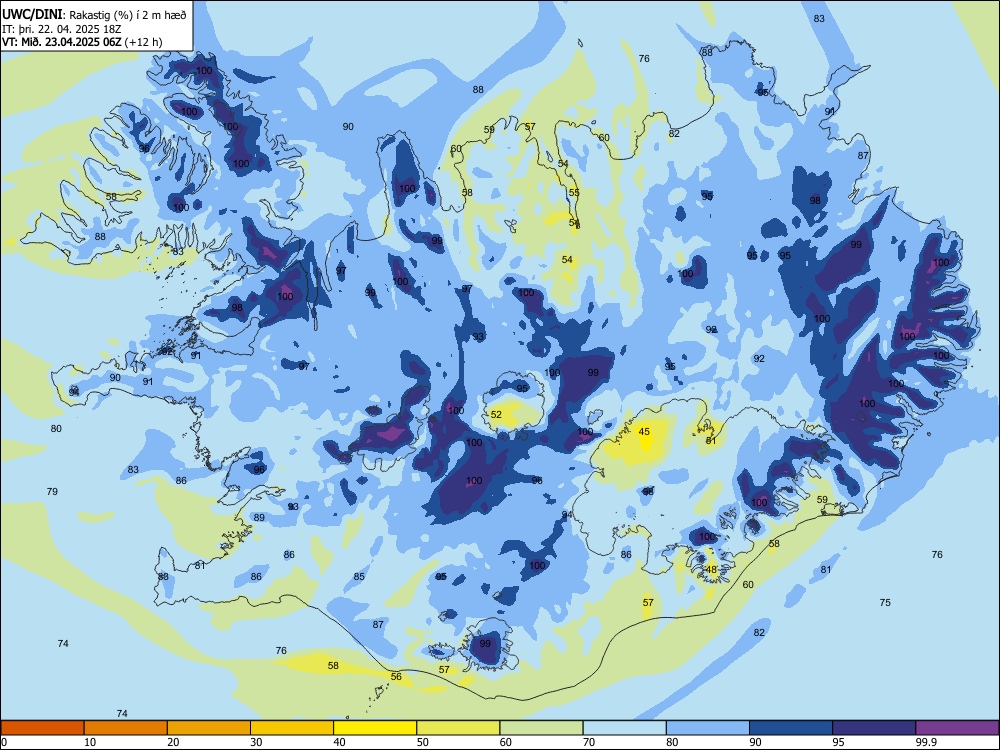Select the dark blue 90–95 legend swatch
This screenshot has width=1000, height=750.
pos(791,728)
